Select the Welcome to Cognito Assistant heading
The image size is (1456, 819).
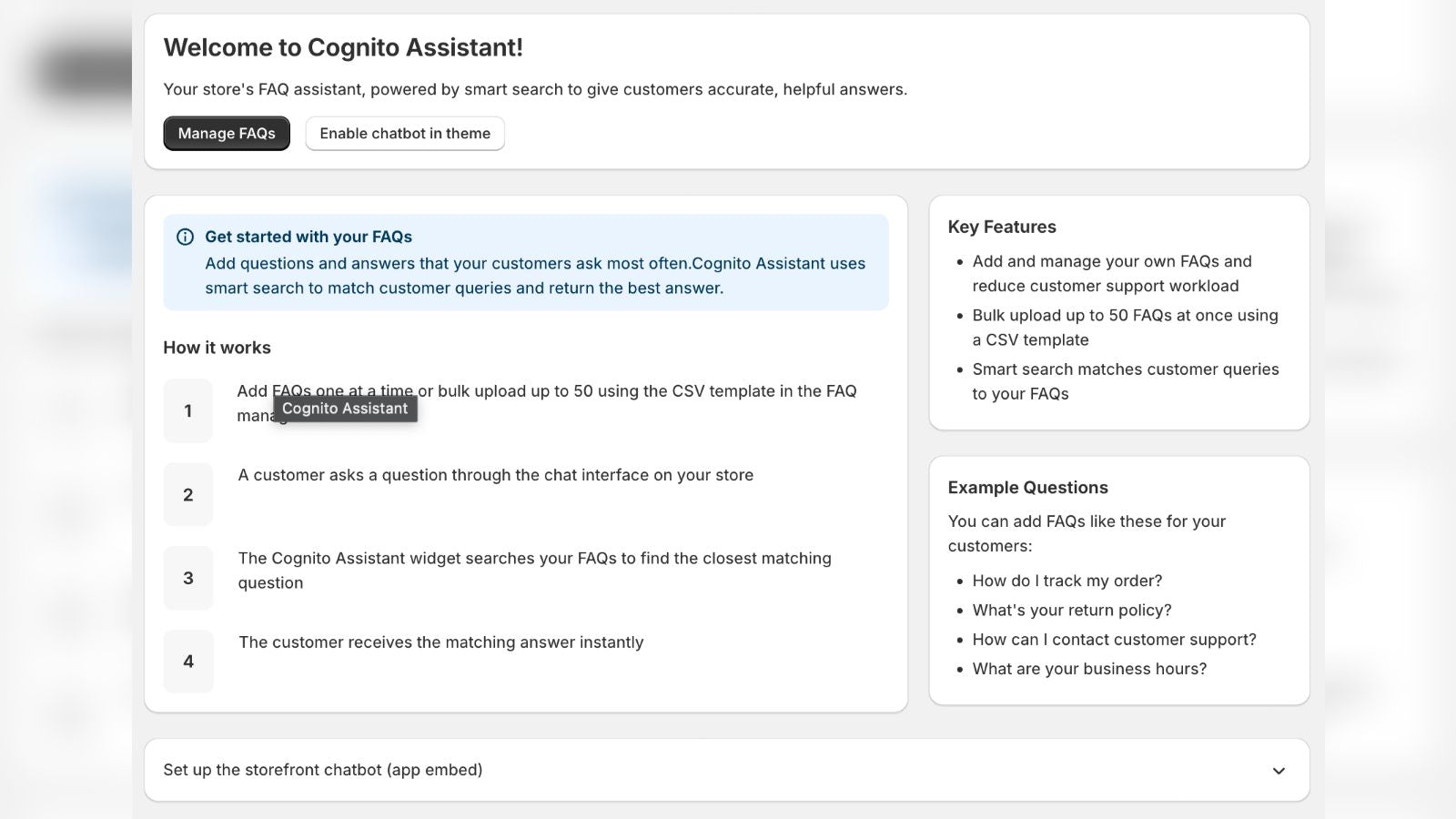click(343, 47)
